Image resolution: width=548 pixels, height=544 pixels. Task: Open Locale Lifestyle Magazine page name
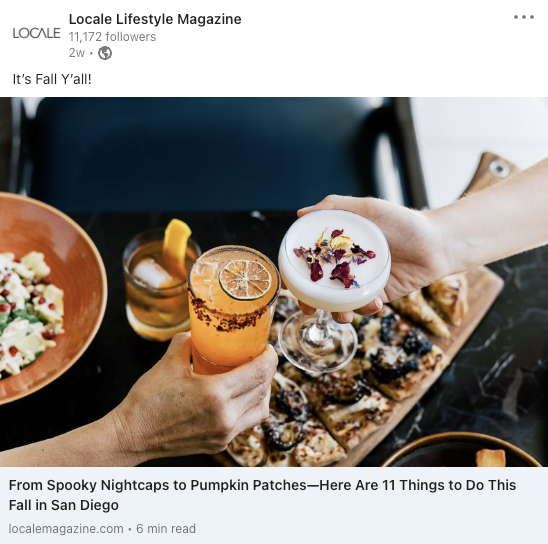pyautogui.click(x=155, y=19)
